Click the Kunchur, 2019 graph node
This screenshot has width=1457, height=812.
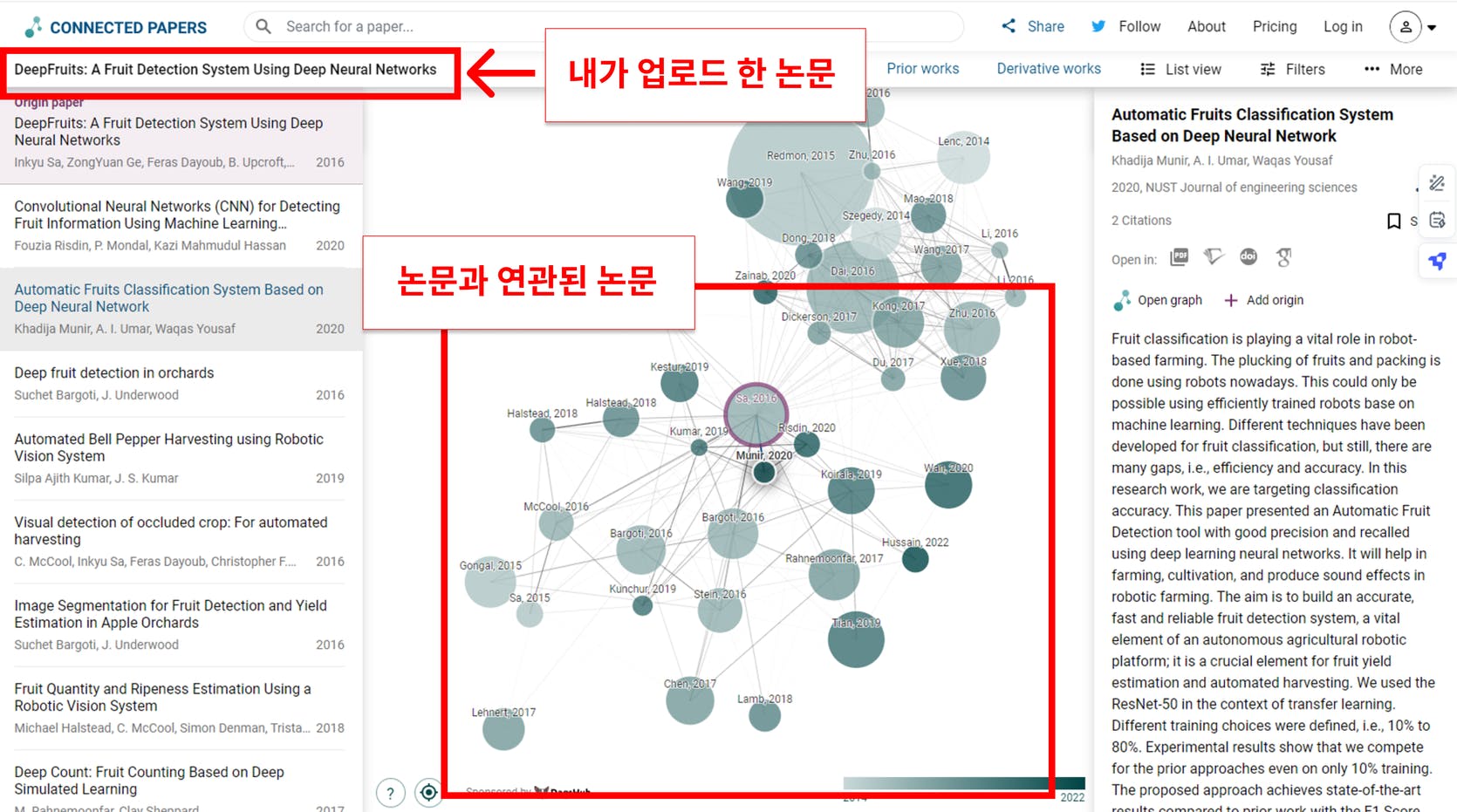642,605
